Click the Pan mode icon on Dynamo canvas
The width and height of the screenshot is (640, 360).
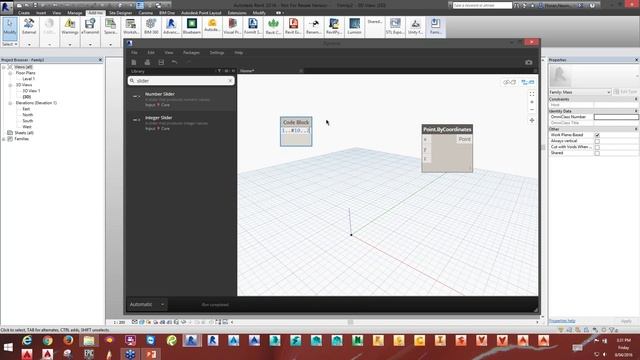(x=532, y=120)
